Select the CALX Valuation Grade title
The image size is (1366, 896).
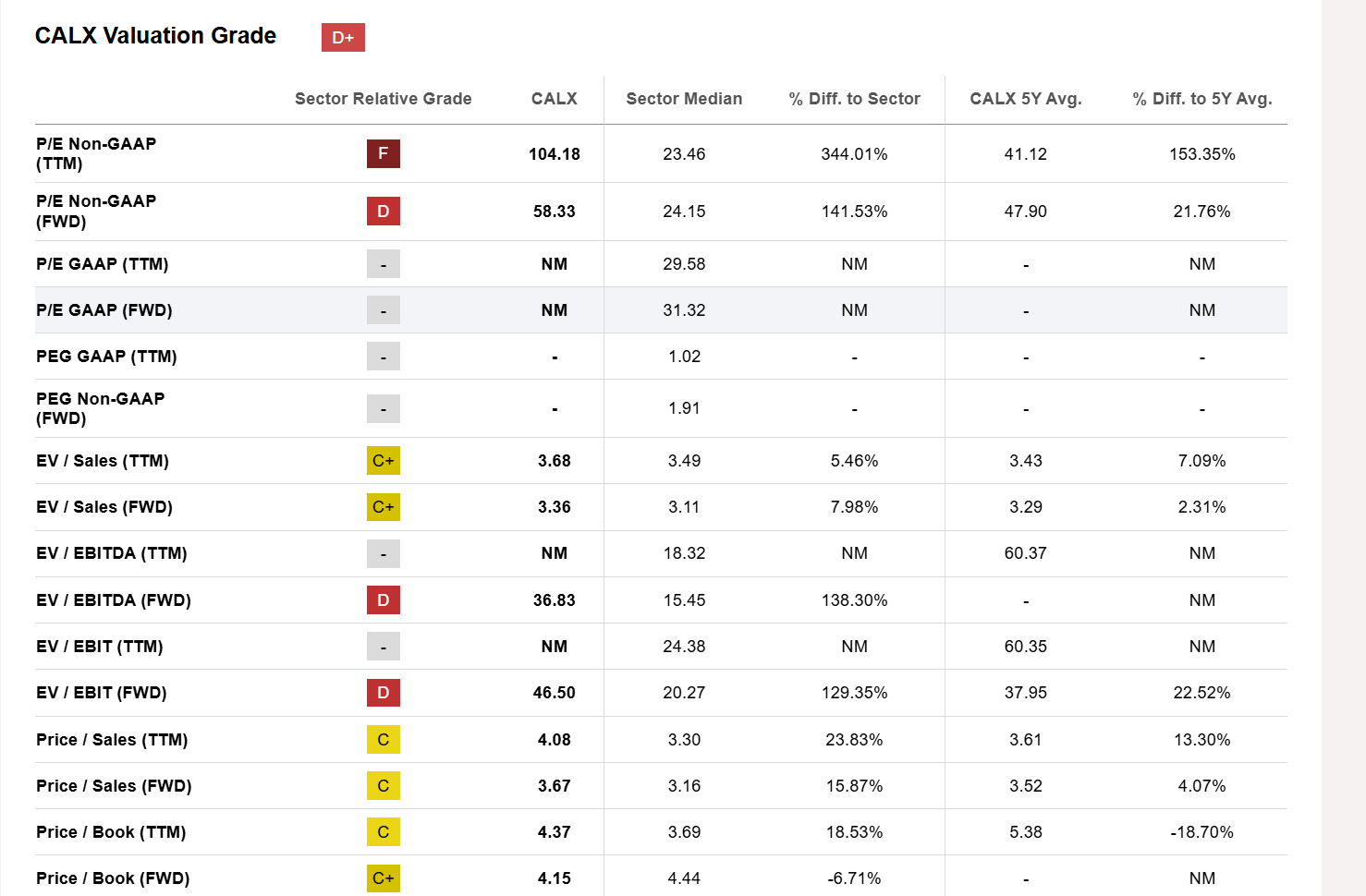coord(154,36)
